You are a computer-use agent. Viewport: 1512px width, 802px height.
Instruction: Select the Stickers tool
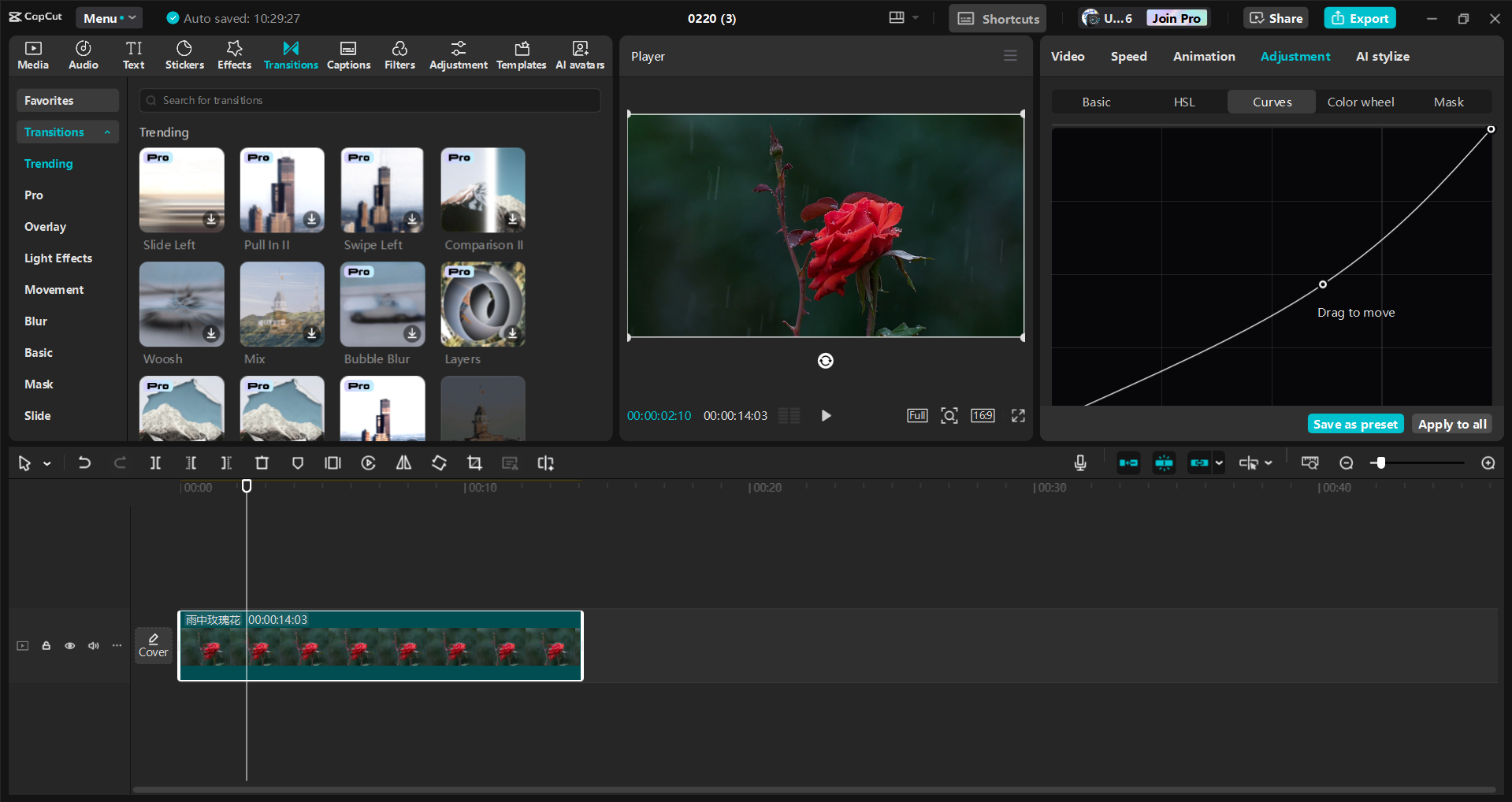pos(184,55)
